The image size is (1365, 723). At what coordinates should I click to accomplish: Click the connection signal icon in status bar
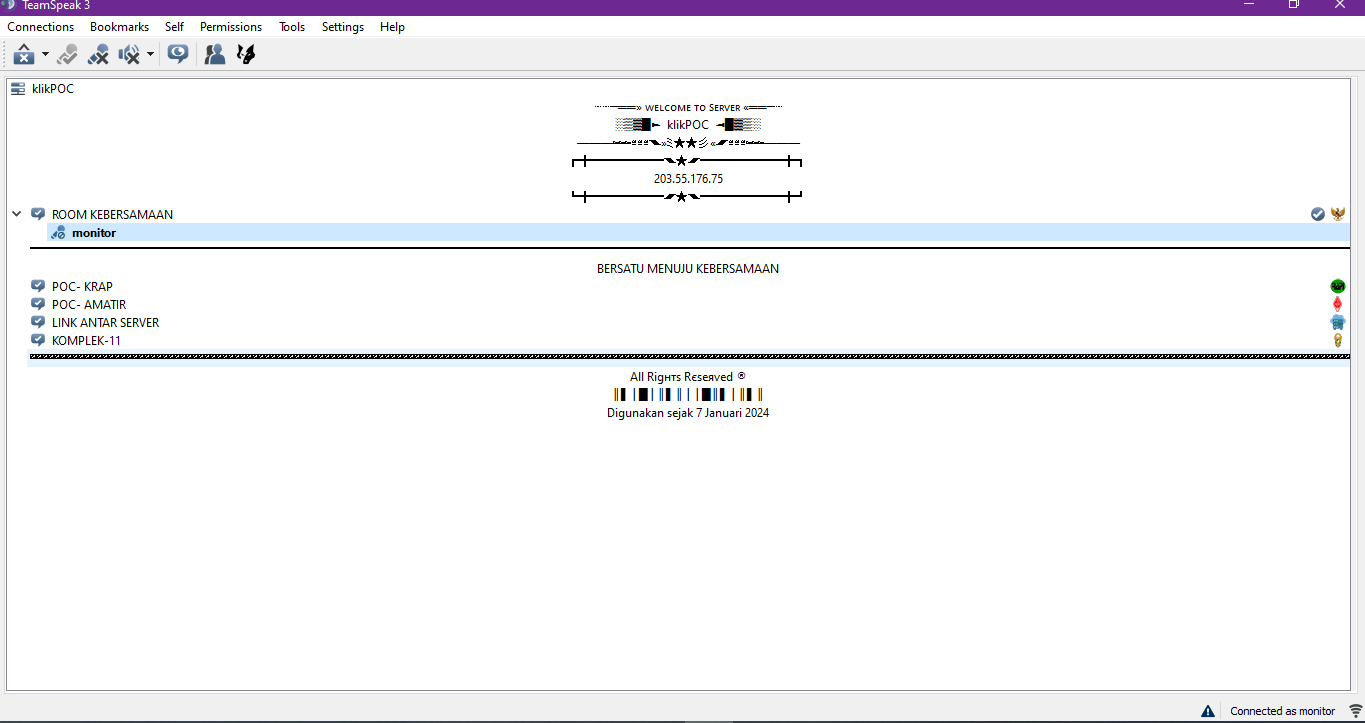coord(1356,711)
